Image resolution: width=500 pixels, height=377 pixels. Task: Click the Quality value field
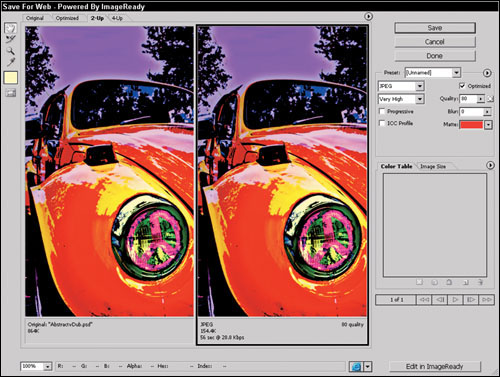pyautogui.click(x=468, y=99)
